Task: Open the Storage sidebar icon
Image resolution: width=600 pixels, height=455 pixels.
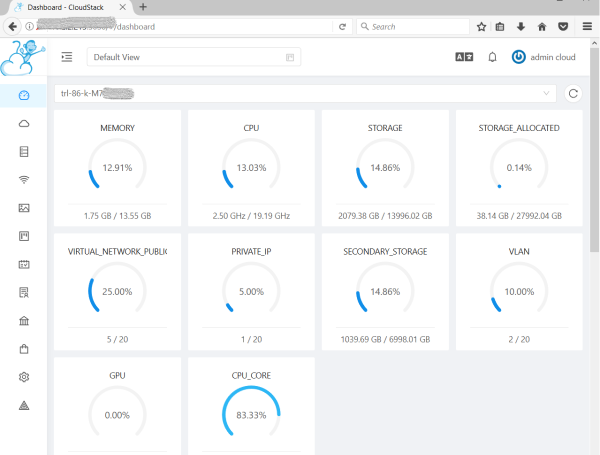Action: coord(24,152)
